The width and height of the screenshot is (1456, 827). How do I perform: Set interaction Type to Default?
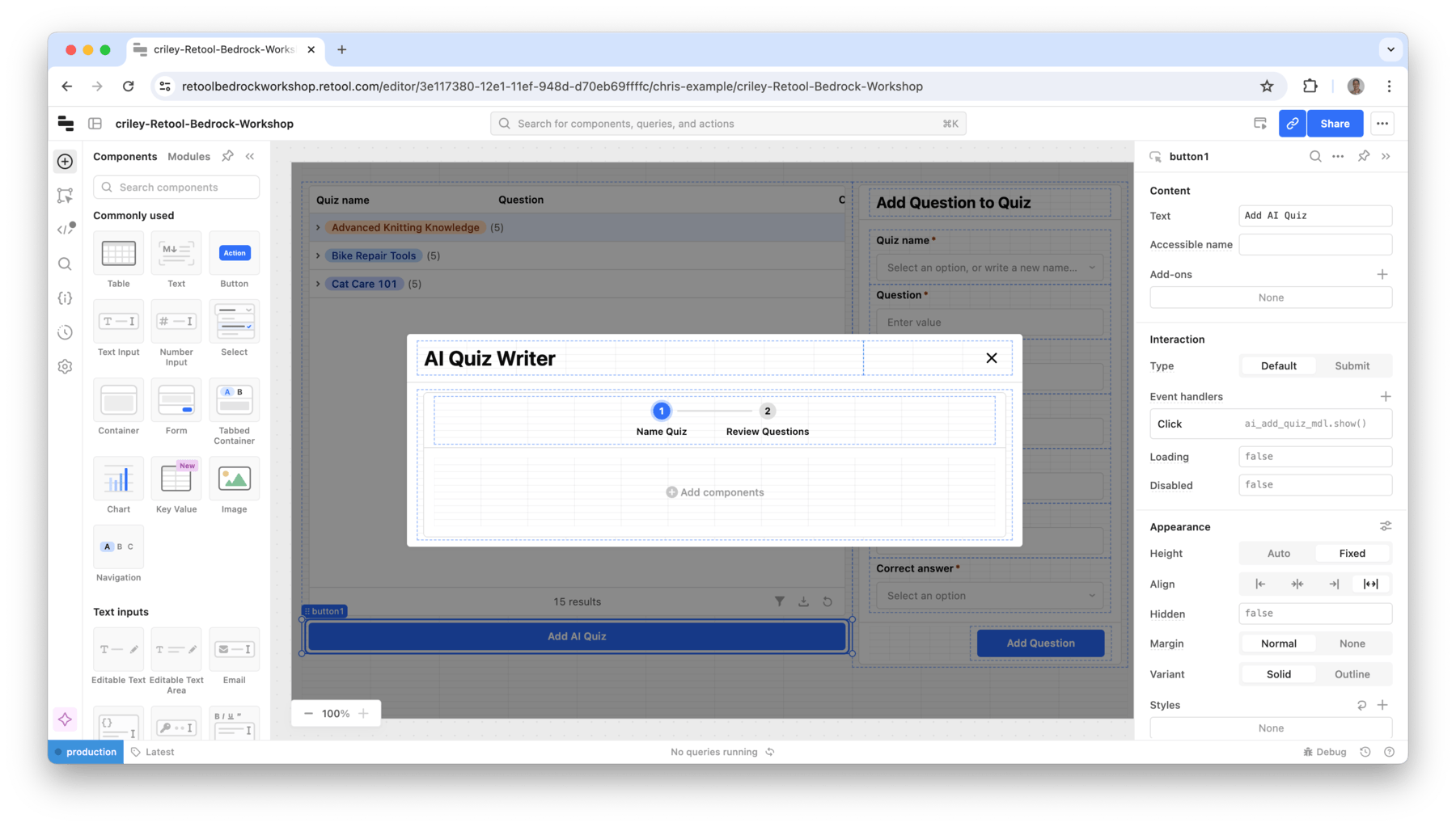point(1278,366)
